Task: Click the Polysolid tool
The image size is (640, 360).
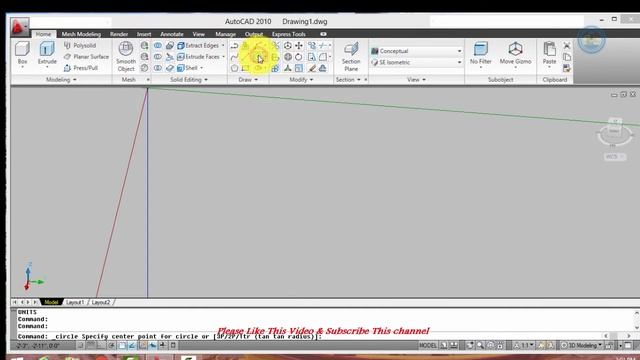Action: pyautogui.click(x=80, y=45)
